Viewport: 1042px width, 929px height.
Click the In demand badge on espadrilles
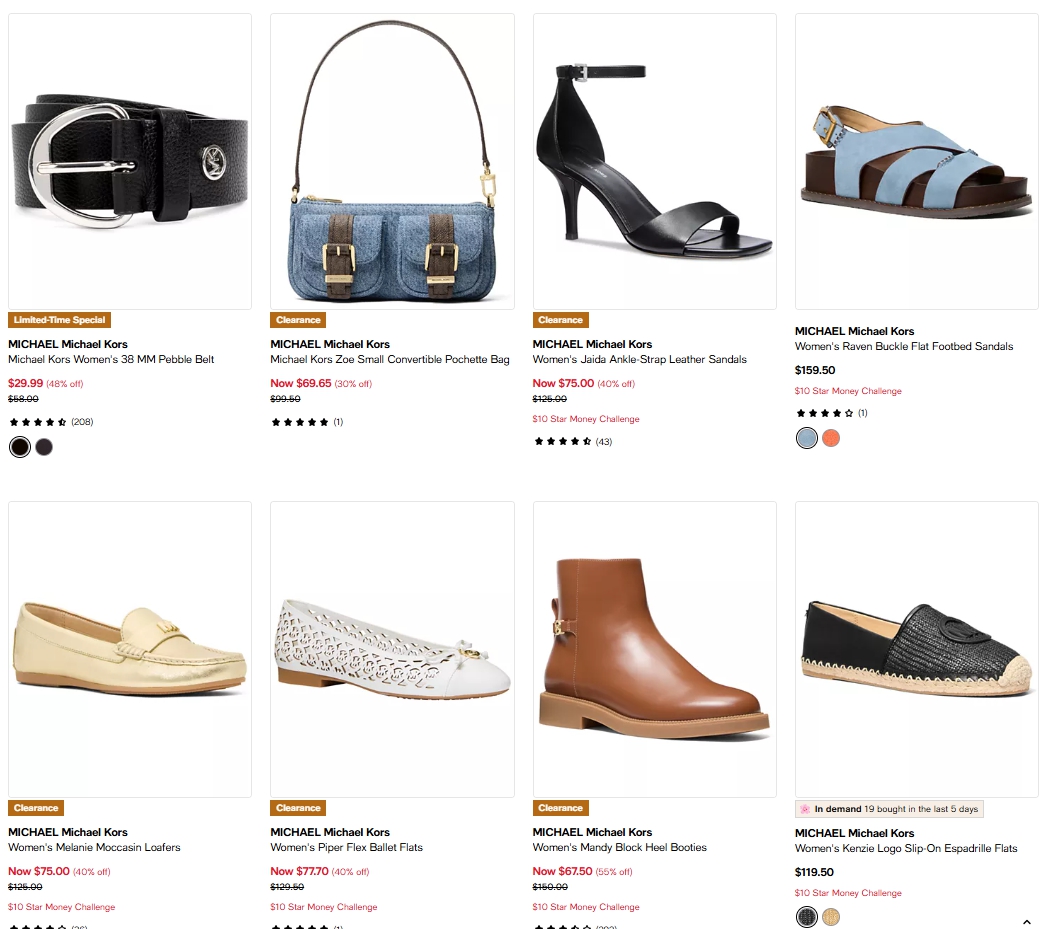click(889, 809)
